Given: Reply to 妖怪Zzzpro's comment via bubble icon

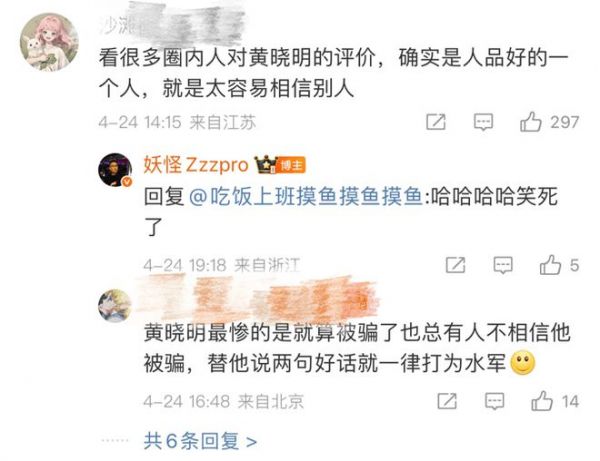Looking at the screenshot, I should (x=503, y=265).
